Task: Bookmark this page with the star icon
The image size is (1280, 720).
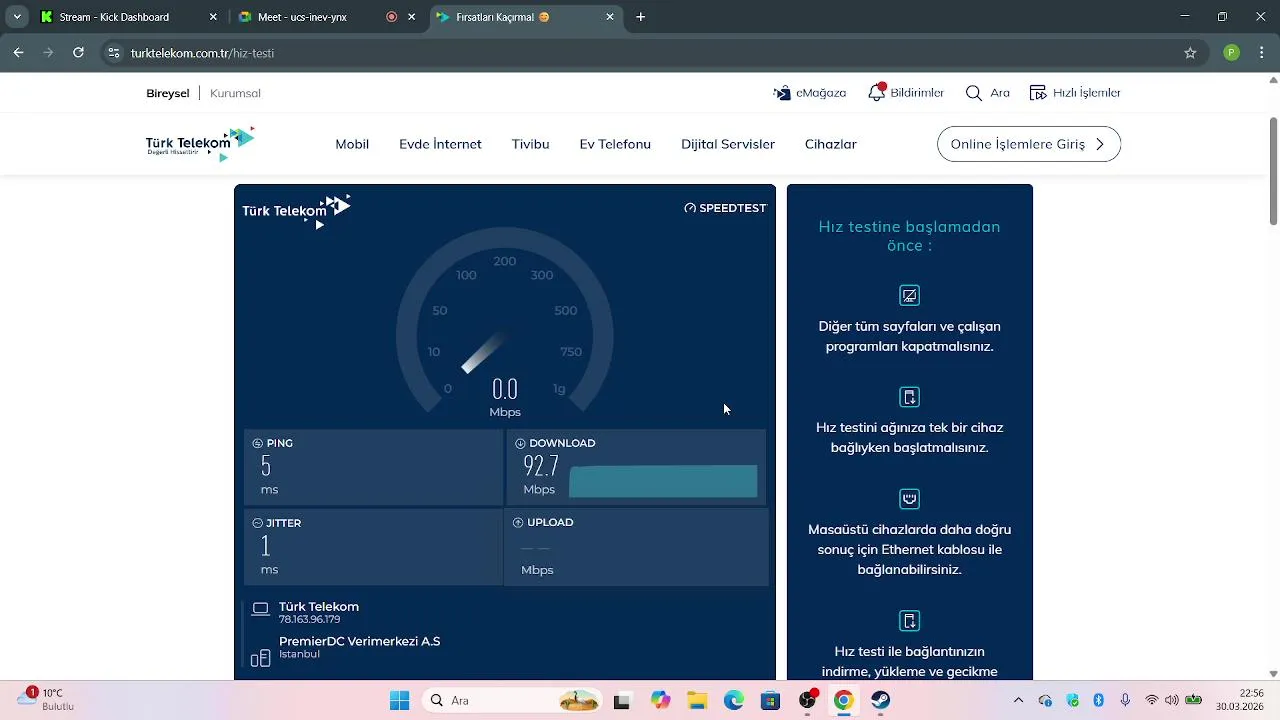Action: pyautogui.click(x=1190, y=53)
